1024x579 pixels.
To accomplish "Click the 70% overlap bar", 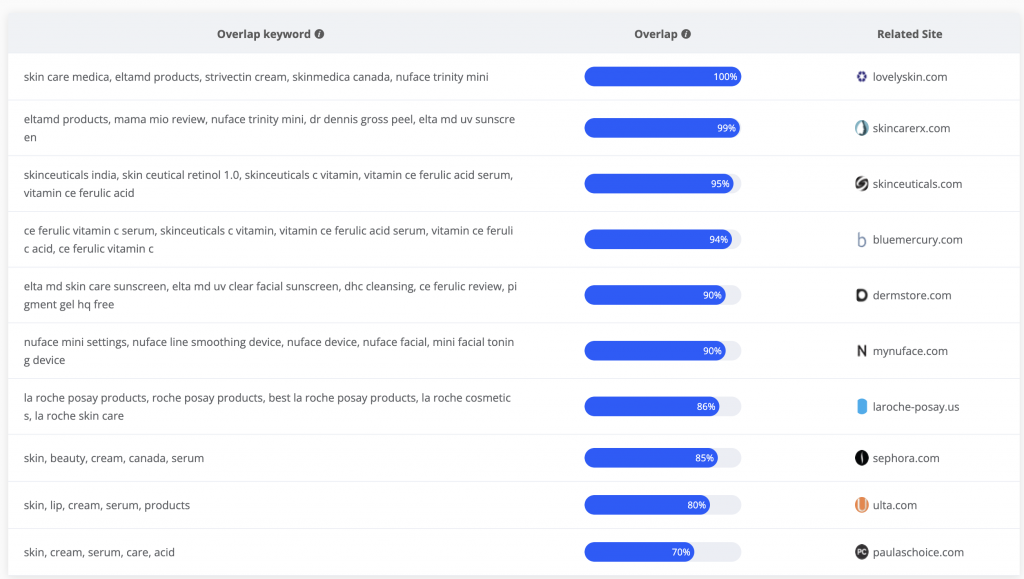I will coord(662,552).
